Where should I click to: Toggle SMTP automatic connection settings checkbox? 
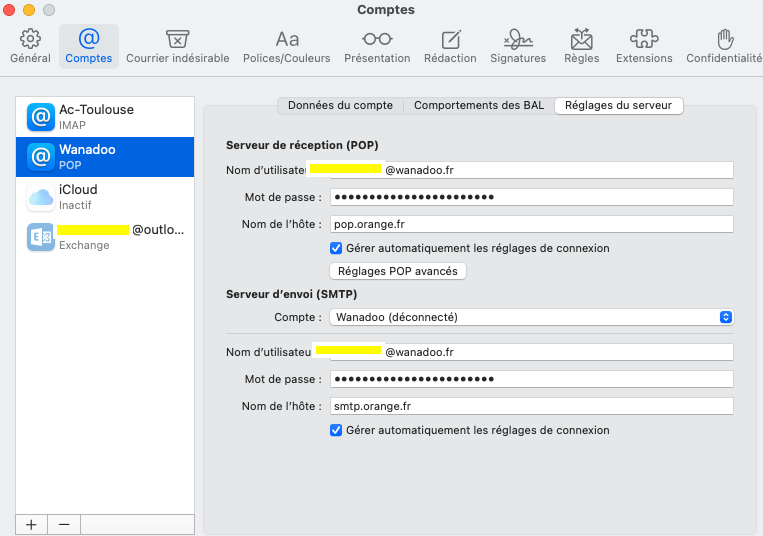(x=336, y=430)
